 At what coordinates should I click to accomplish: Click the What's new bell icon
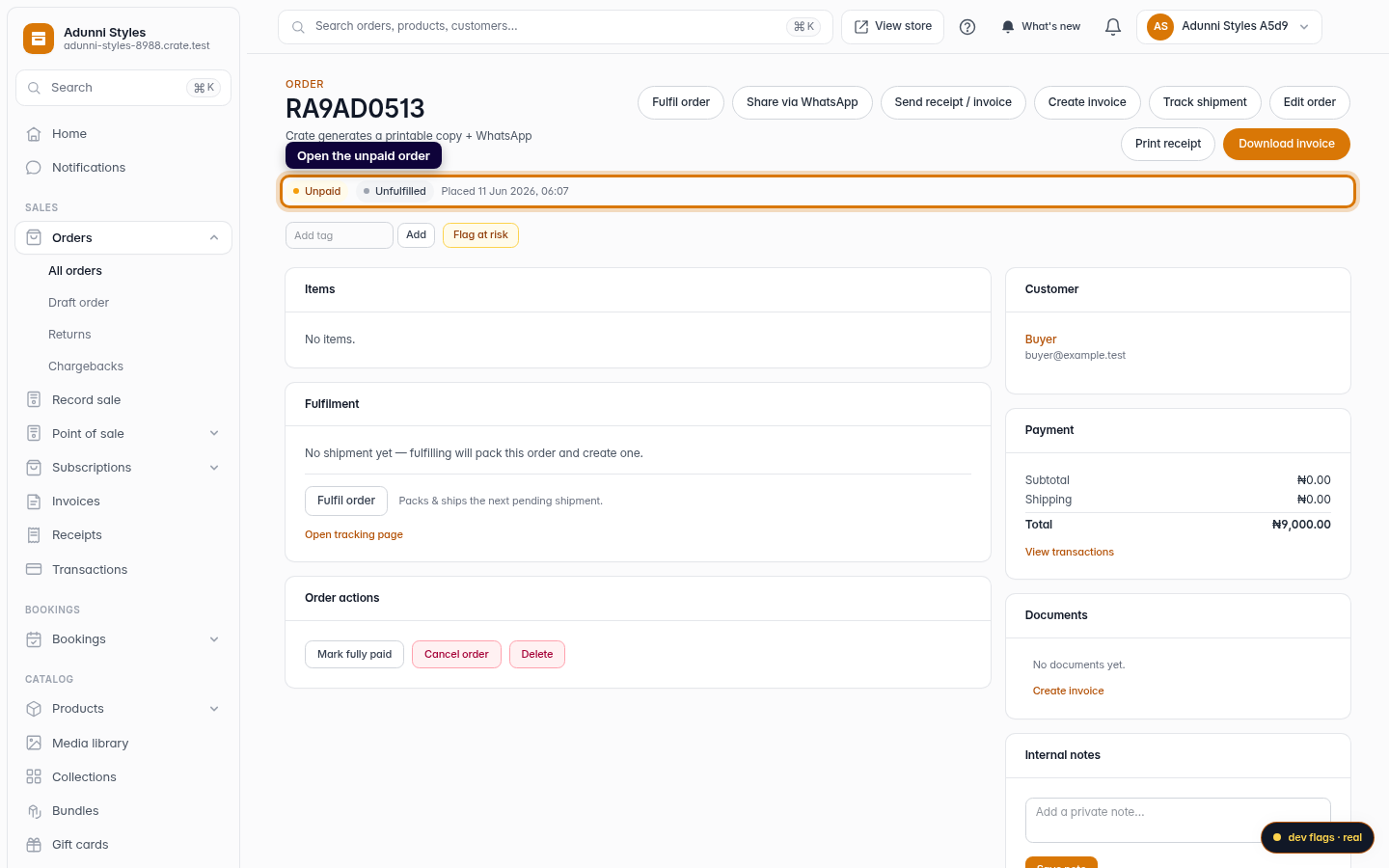coord(1008,27)
